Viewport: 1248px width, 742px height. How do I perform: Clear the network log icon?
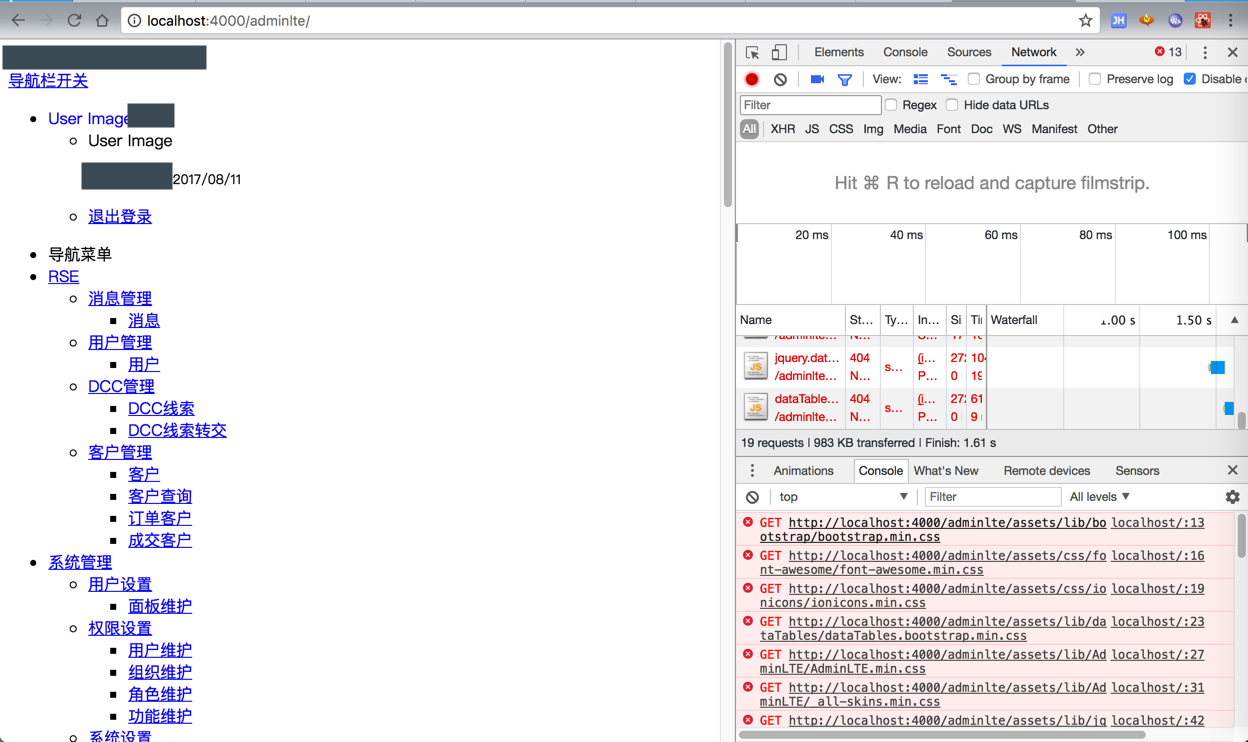point(780,79)
